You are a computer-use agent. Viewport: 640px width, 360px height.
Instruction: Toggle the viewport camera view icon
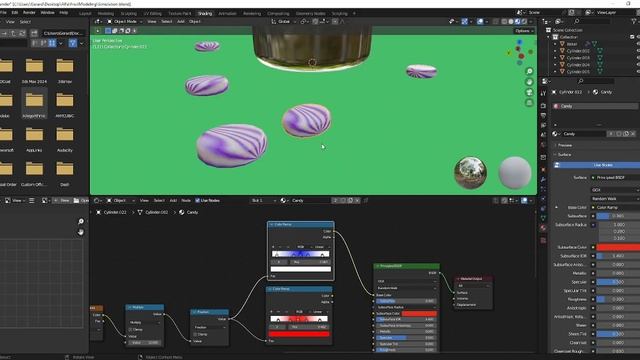[529, 92]
